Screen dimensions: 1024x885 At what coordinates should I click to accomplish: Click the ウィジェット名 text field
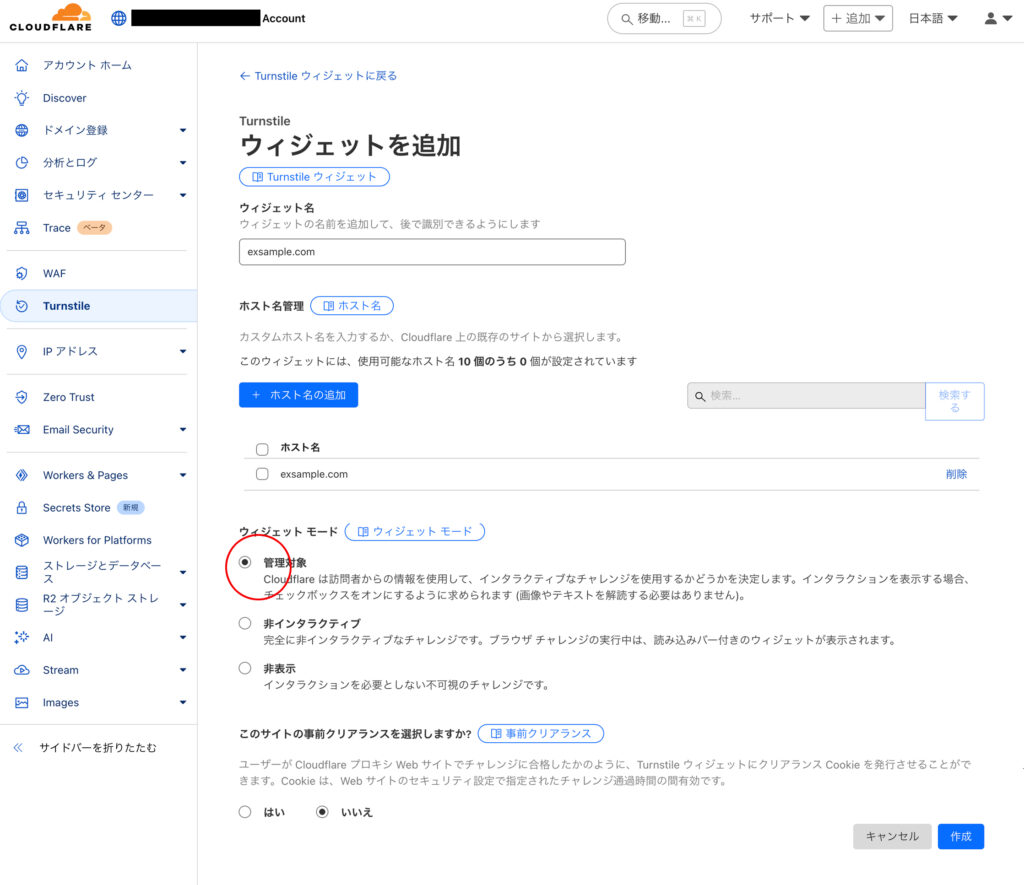click(x=432, y=252)
